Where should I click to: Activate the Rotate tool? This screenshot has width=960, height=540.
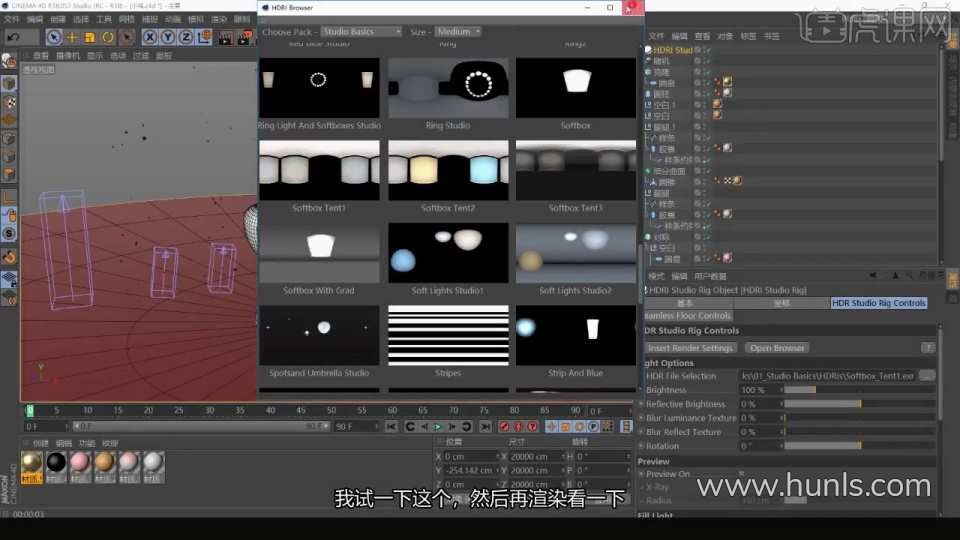pos(108,37)
